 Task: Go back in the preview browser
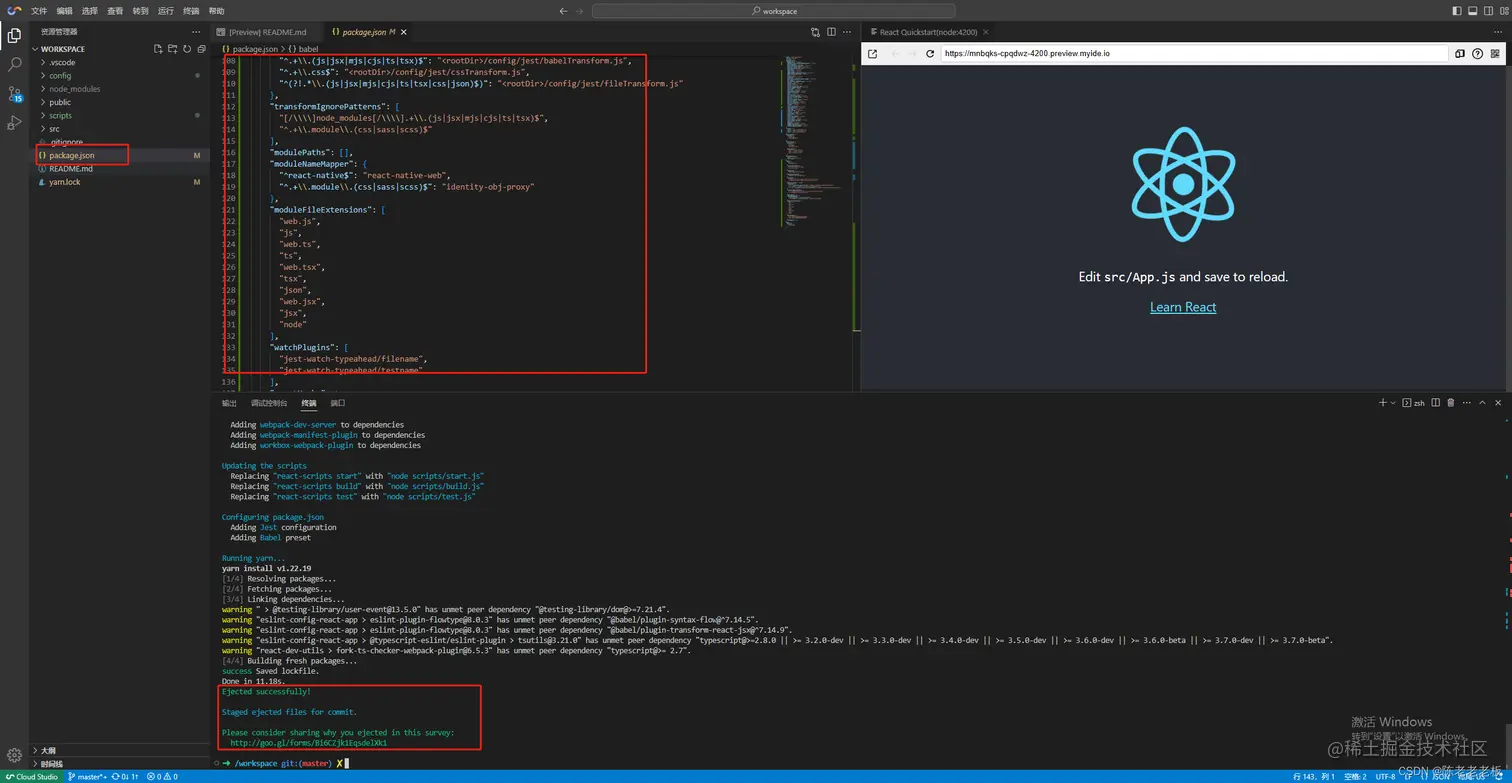pyautogui.click(x=894, y=54)
